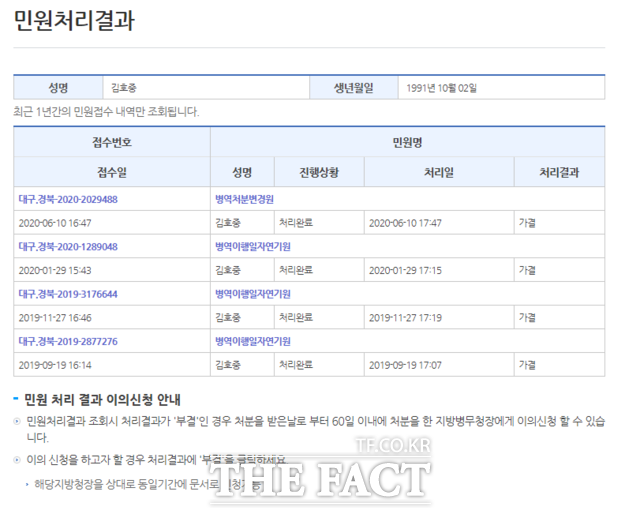Click the 접수번호 column header
640x514 pixels.
112,142
